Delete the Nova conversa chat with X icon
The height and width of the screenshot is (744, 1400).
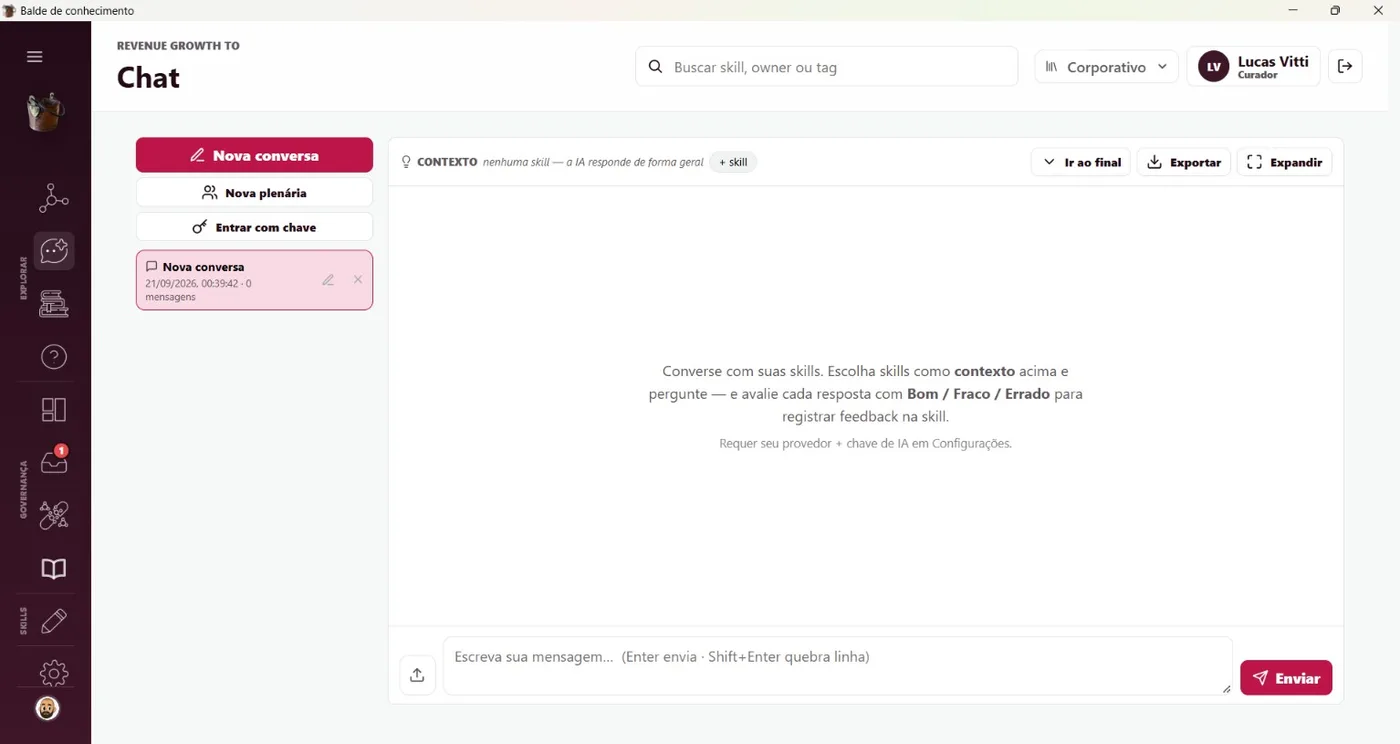point(358,280)
